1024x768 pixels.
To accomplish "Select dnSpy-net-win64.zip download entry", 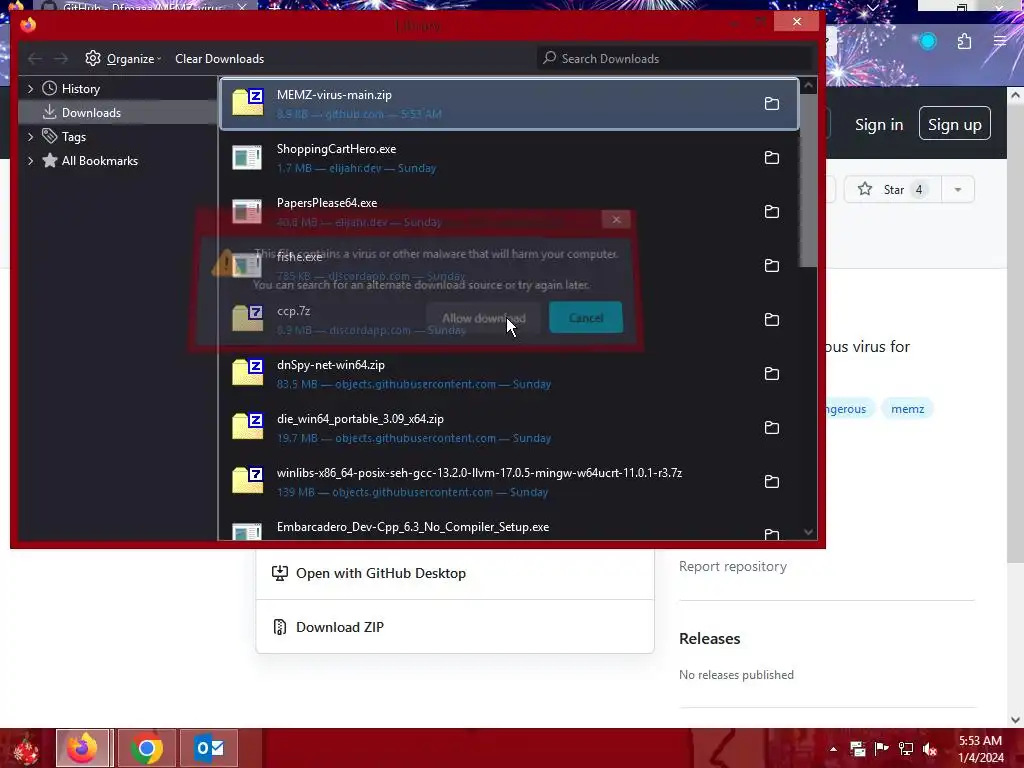I will point(509,374).
